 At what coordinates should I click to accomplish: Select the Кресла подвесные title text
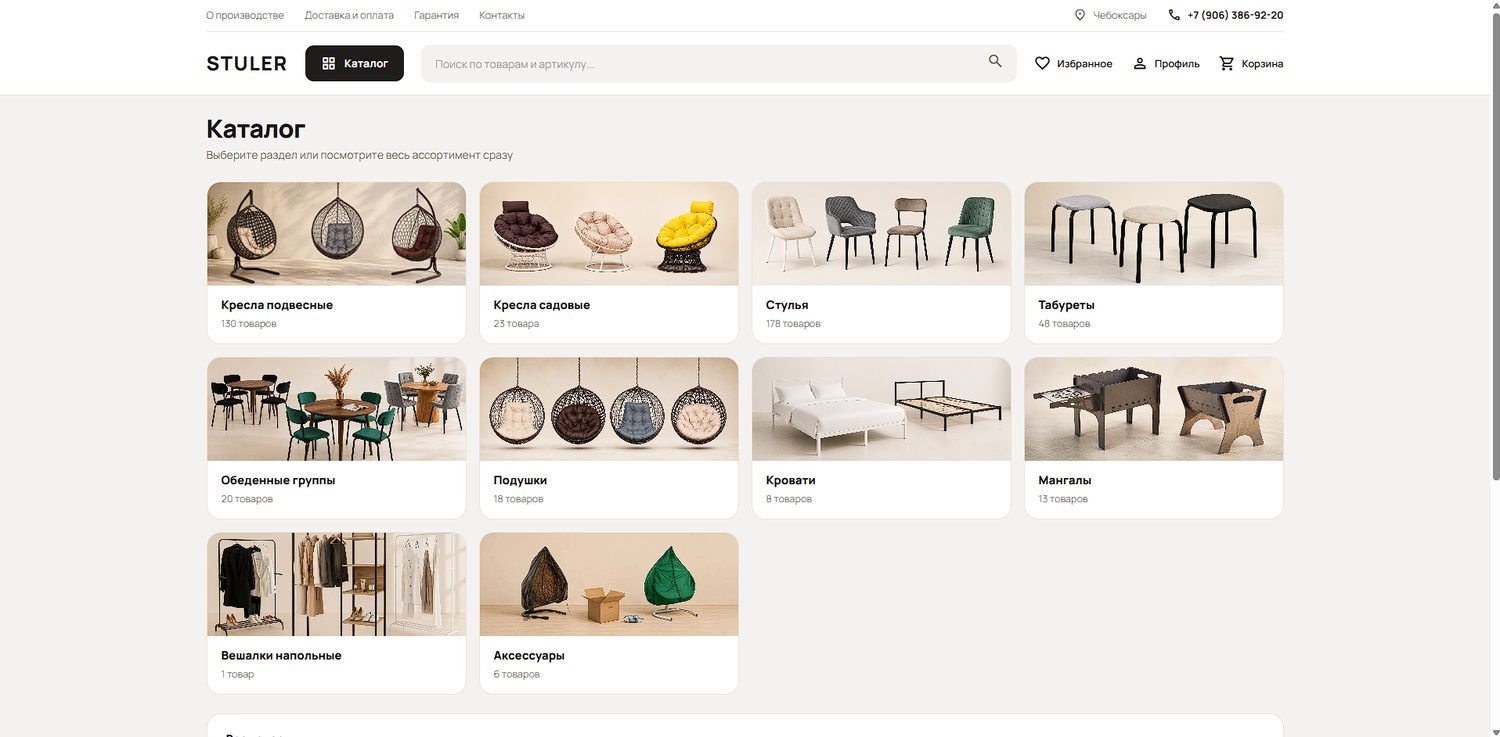[x=277, y=305]
